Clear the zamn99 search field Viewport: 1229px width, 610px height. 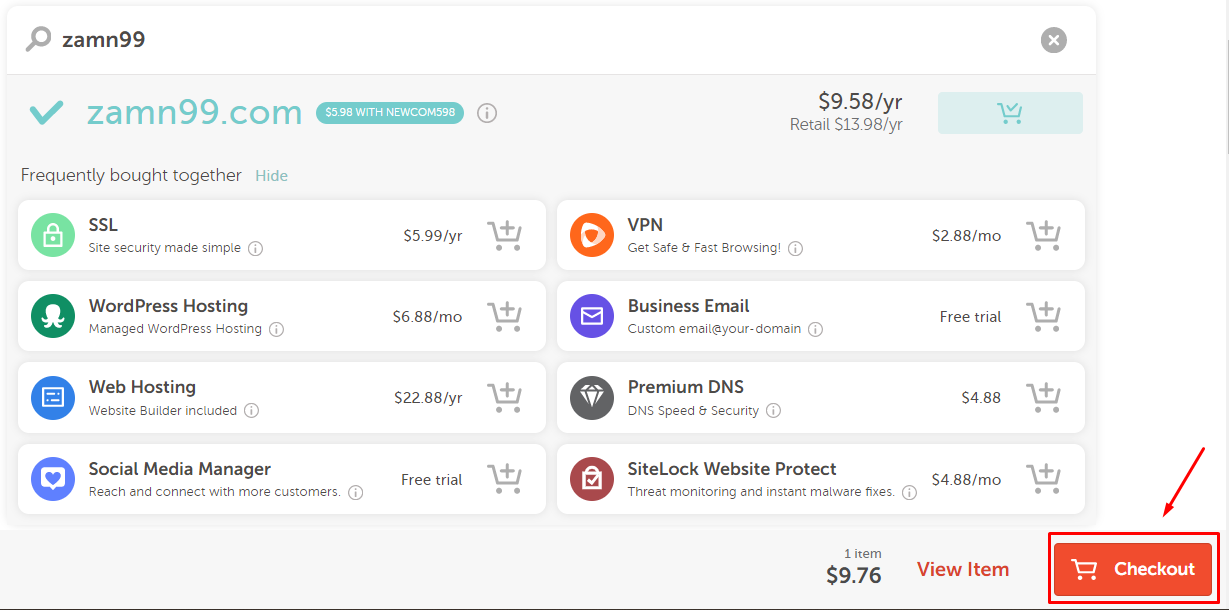(1053, 40)
